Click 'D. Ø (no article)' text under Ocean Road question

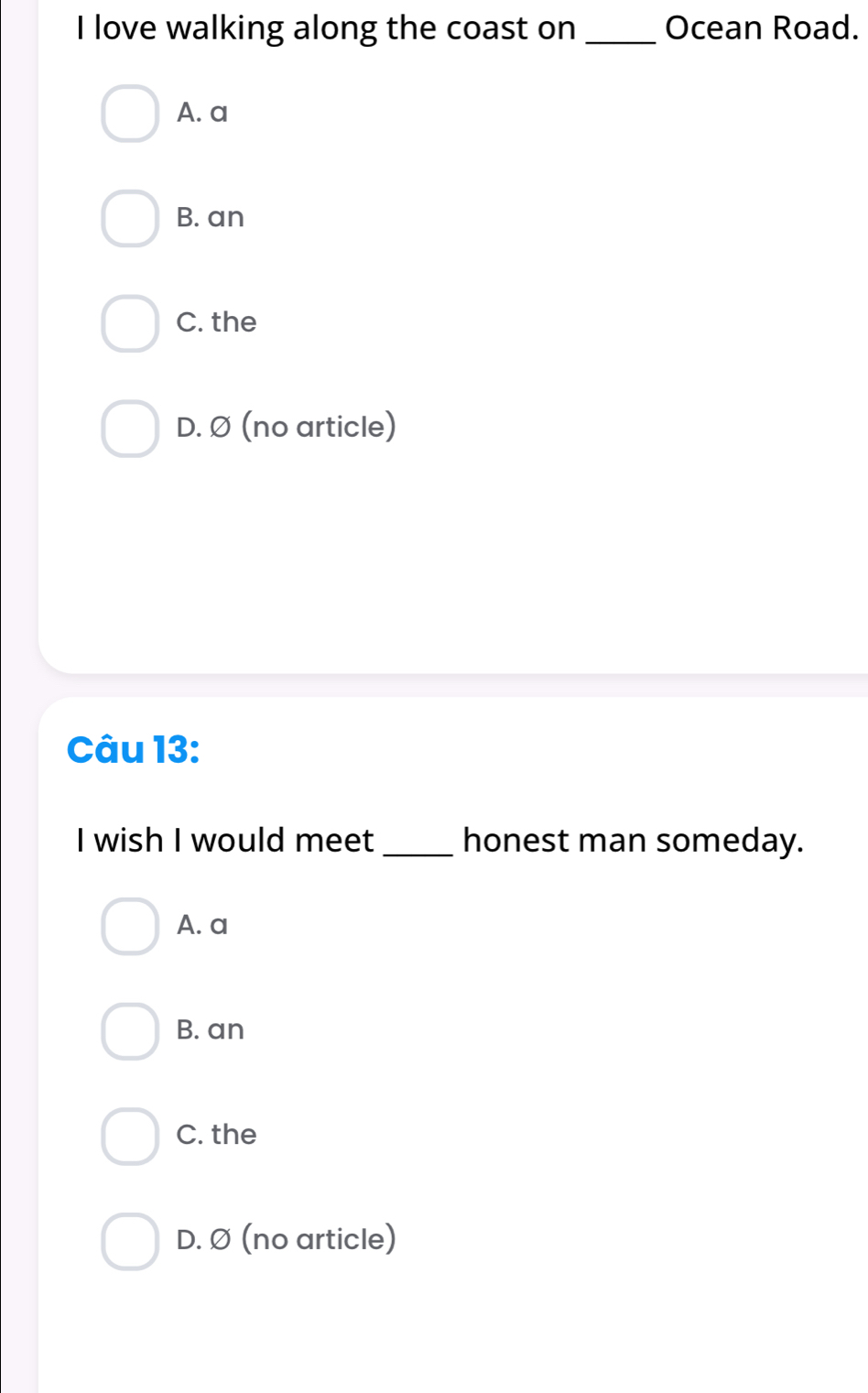pyautogui.click(x=287, y=427)
